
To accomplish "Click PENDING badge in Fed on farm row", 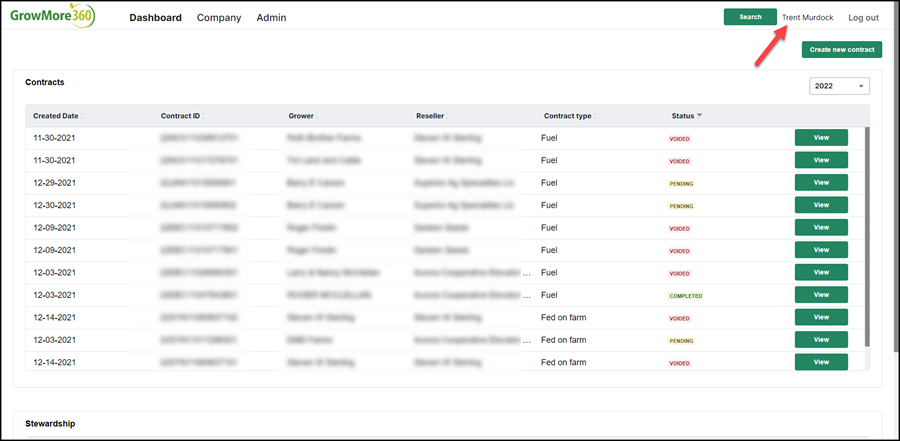I will (x=681, y=341).
